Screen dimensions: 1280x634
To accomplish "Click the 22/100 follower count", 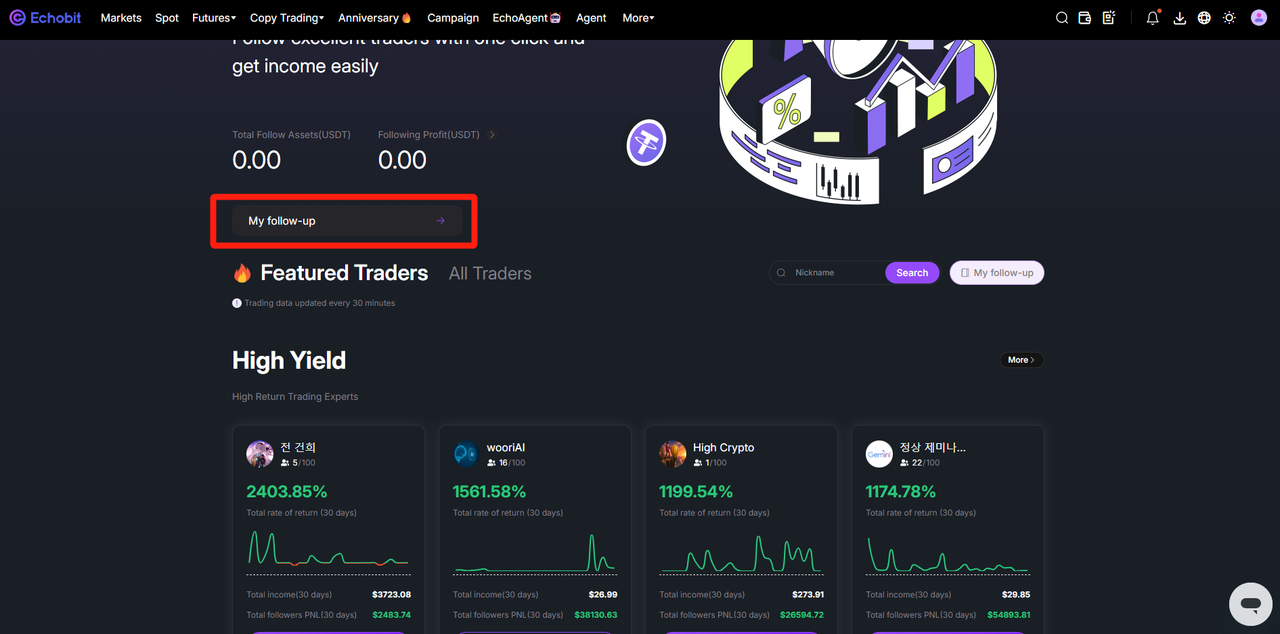I will [926, 463].
